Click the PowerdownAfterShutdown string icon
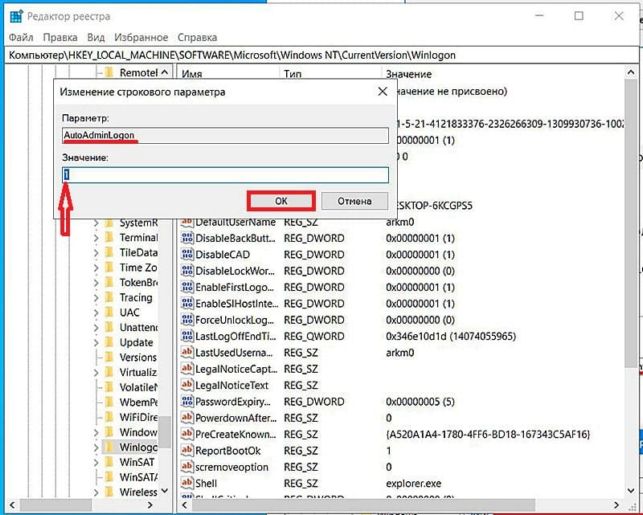This screenshot has height=515, width=643. 187,418
